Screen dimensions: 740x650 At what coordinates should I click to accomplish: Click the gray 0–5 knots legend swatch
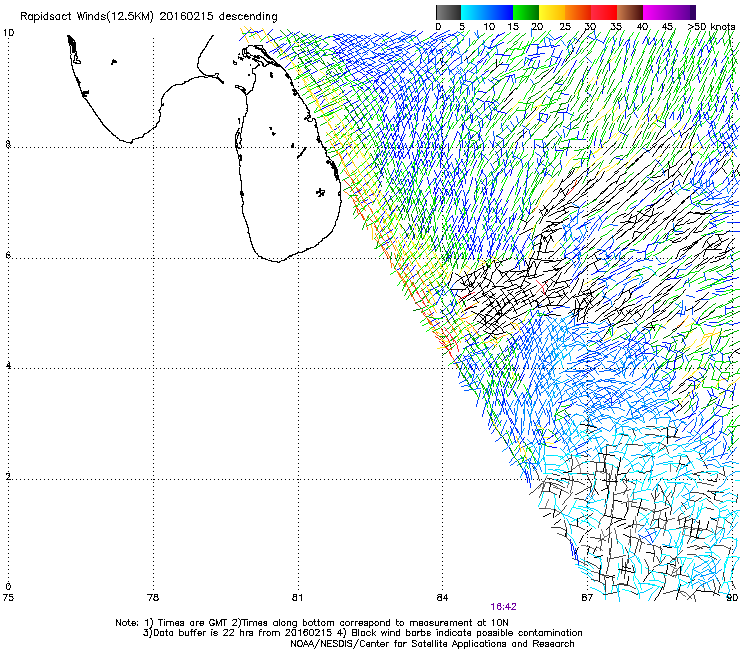(448, 12)
